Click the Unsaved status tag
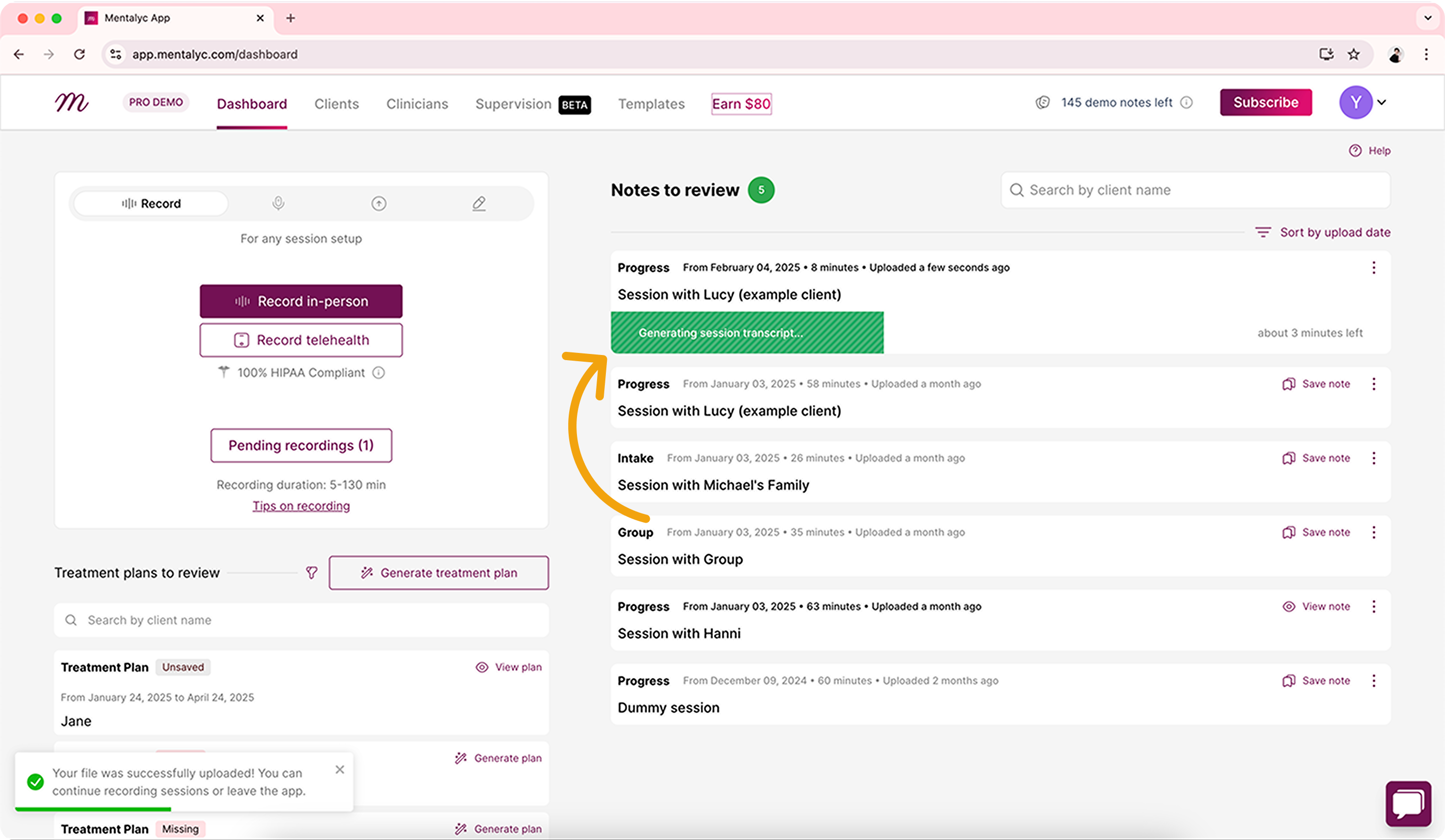 pos(183,668)
